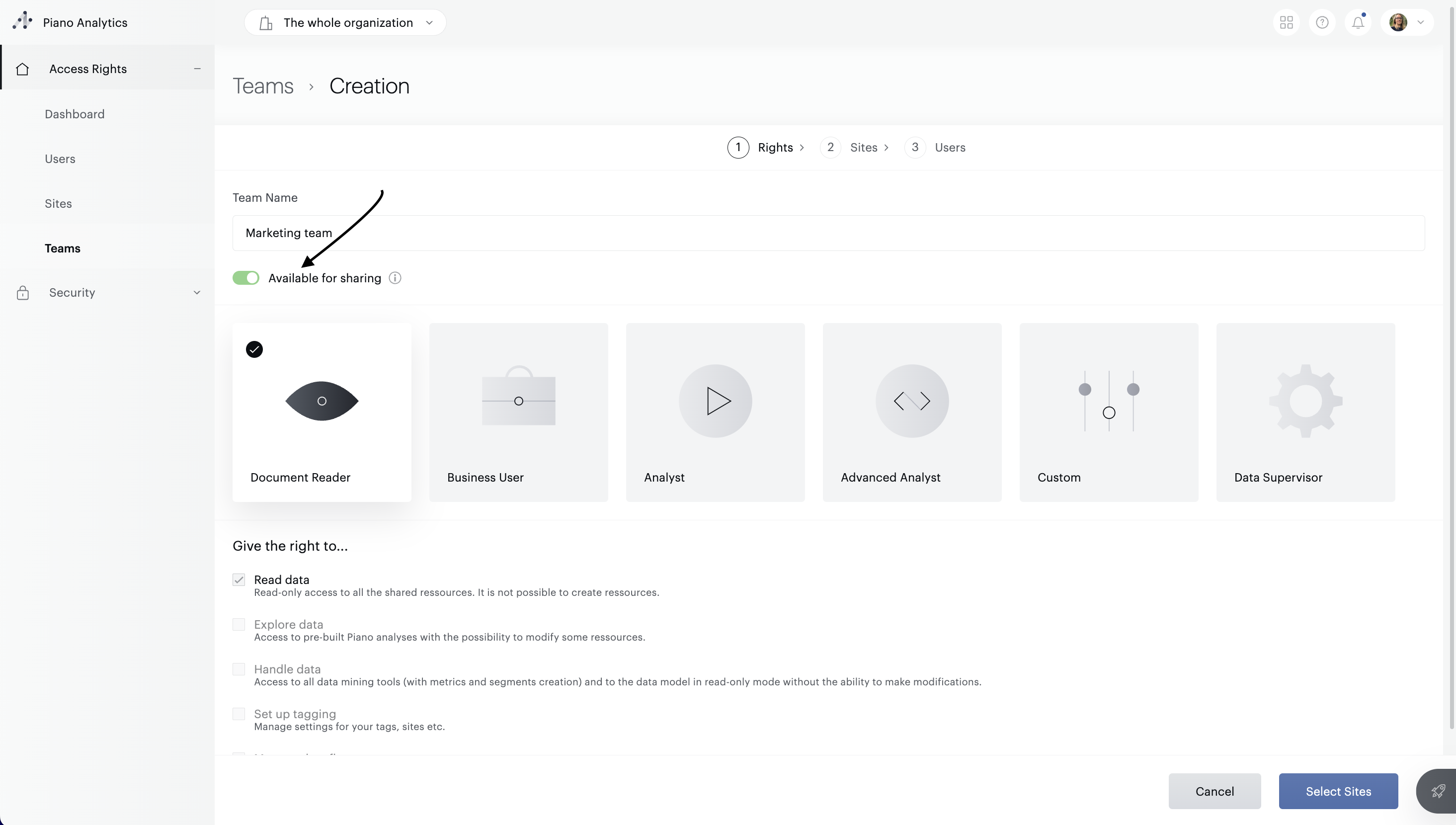Image resolution: width=1456 pixels, height=825 pixels.
Task: Jump to step 2 Sites tab
Action: [x=854, y=147]
